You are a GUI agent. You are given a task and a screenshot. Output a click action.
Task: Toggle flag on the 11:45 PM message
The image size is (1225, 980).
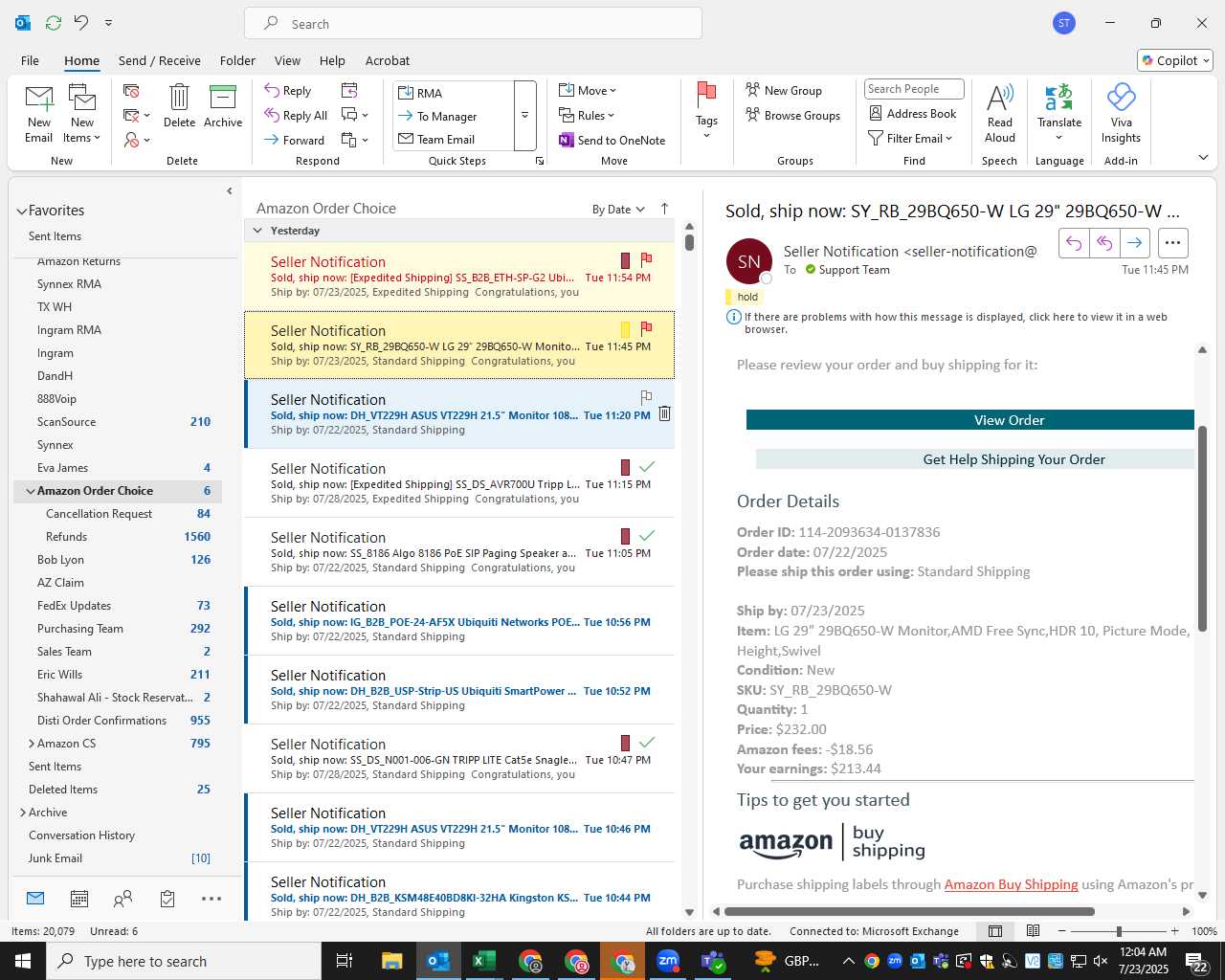646,327
